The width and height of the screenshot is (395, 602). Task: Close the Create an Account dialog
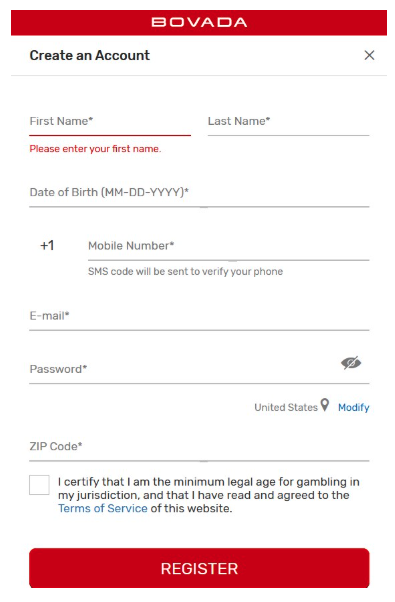(x=369, y=55)
